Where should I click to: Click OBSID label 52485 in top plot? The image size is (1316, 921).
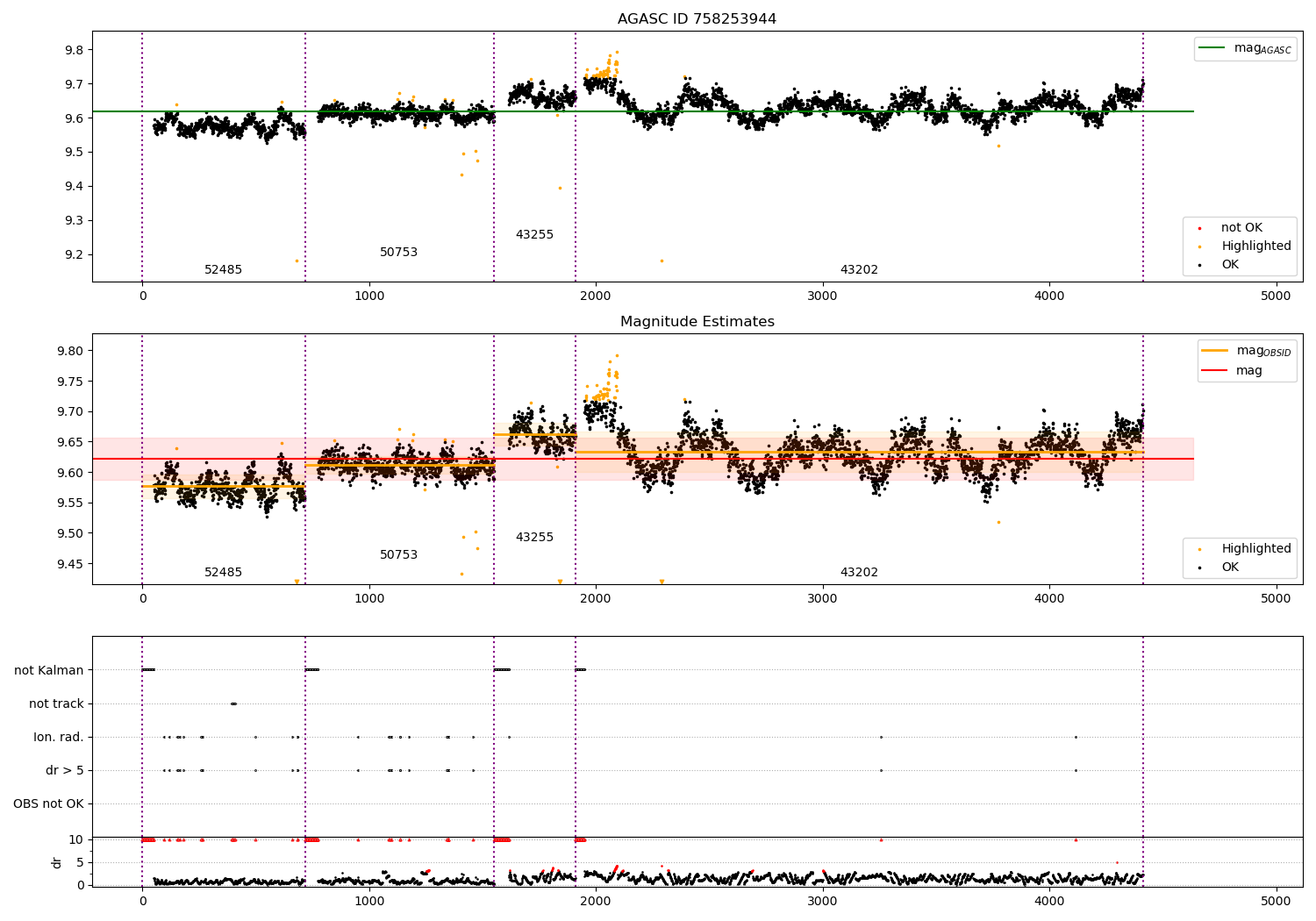tap(223, 270)
